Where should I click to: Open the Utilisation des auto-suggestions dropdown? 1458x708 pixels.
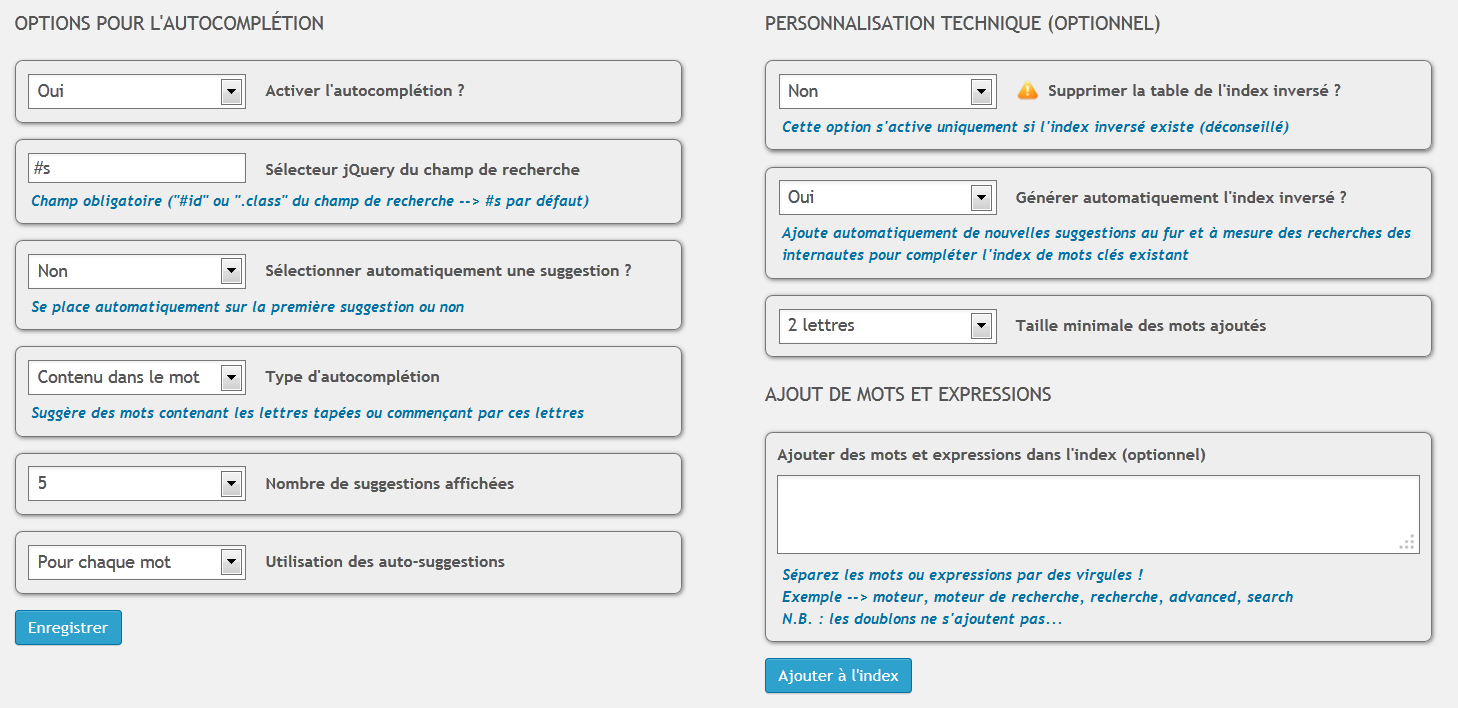coord(136,562)
